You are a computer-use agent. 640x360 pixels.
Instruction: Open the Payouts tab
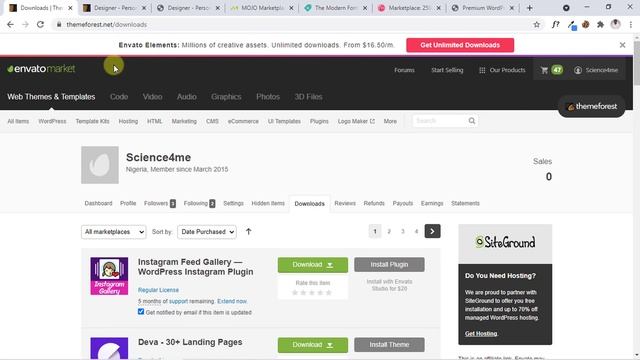pyautogui.click(x=402, y=203)
